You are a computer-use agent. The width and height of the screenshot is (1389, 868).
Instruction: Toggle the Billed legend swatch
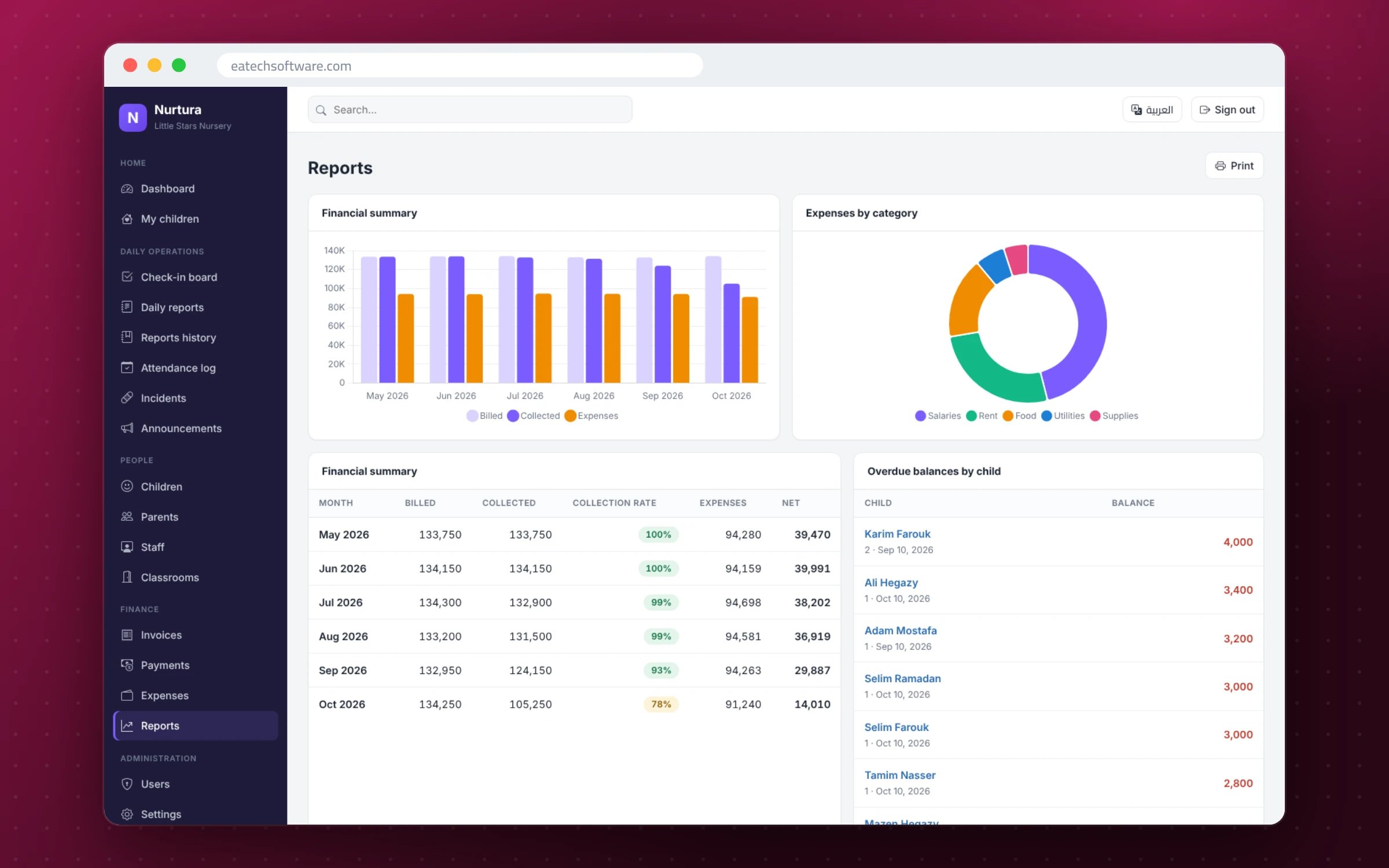pyautogui.click(x=472, y=415)
